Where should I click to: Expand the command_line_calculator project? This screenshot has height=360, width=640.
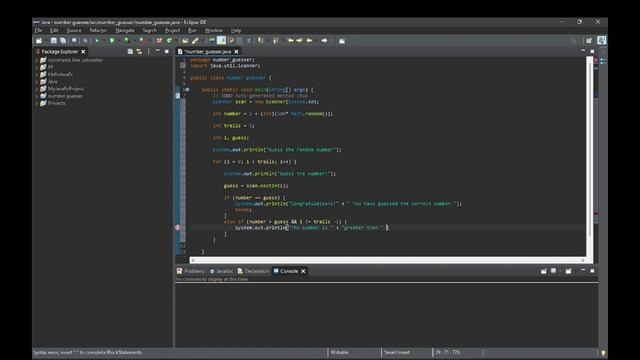point(37,60)
